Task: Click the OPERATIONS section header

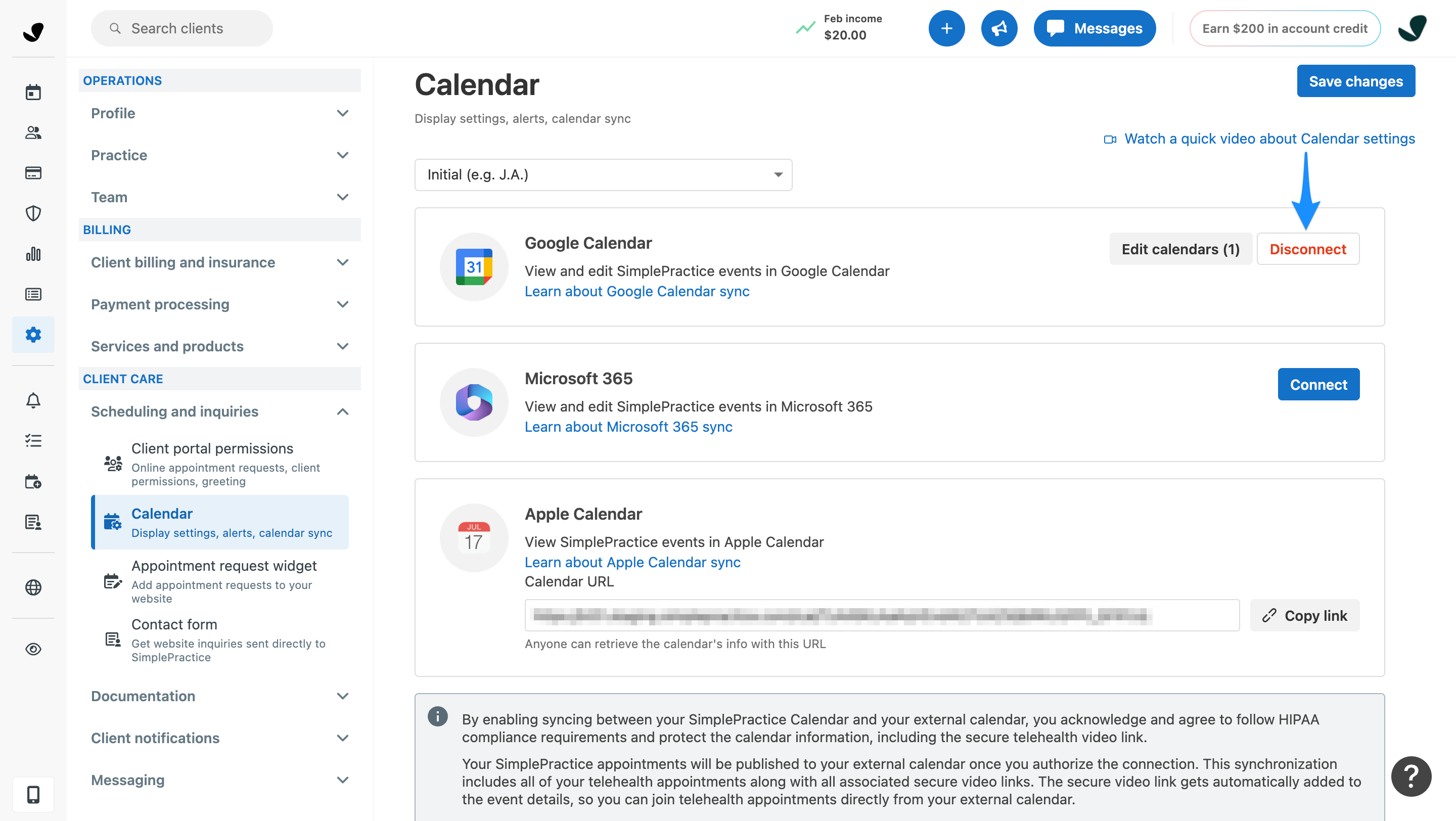Action: click(x=219, y=80)
